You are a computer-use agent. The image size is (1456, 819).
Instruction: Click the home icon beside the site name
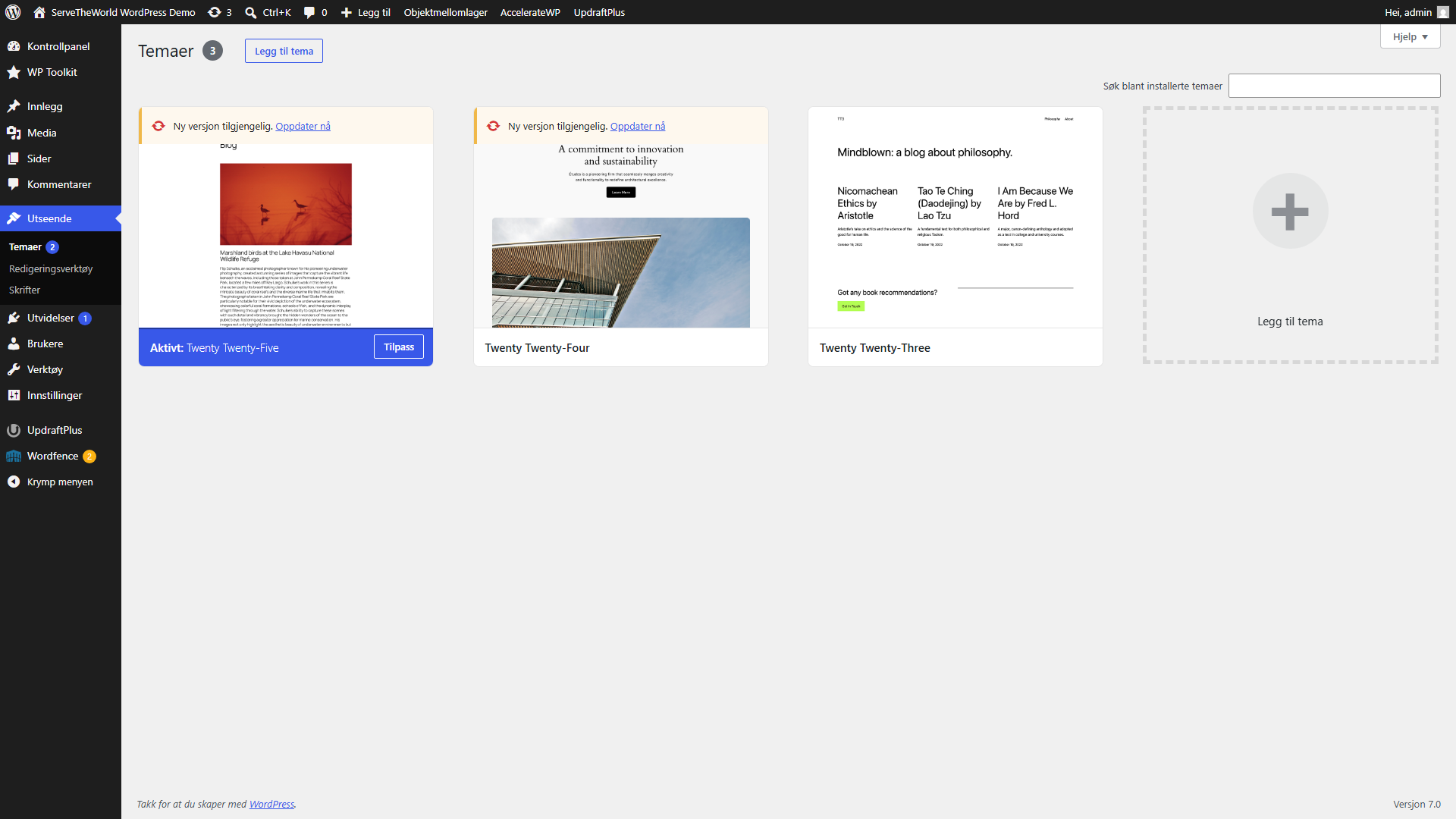39,12
